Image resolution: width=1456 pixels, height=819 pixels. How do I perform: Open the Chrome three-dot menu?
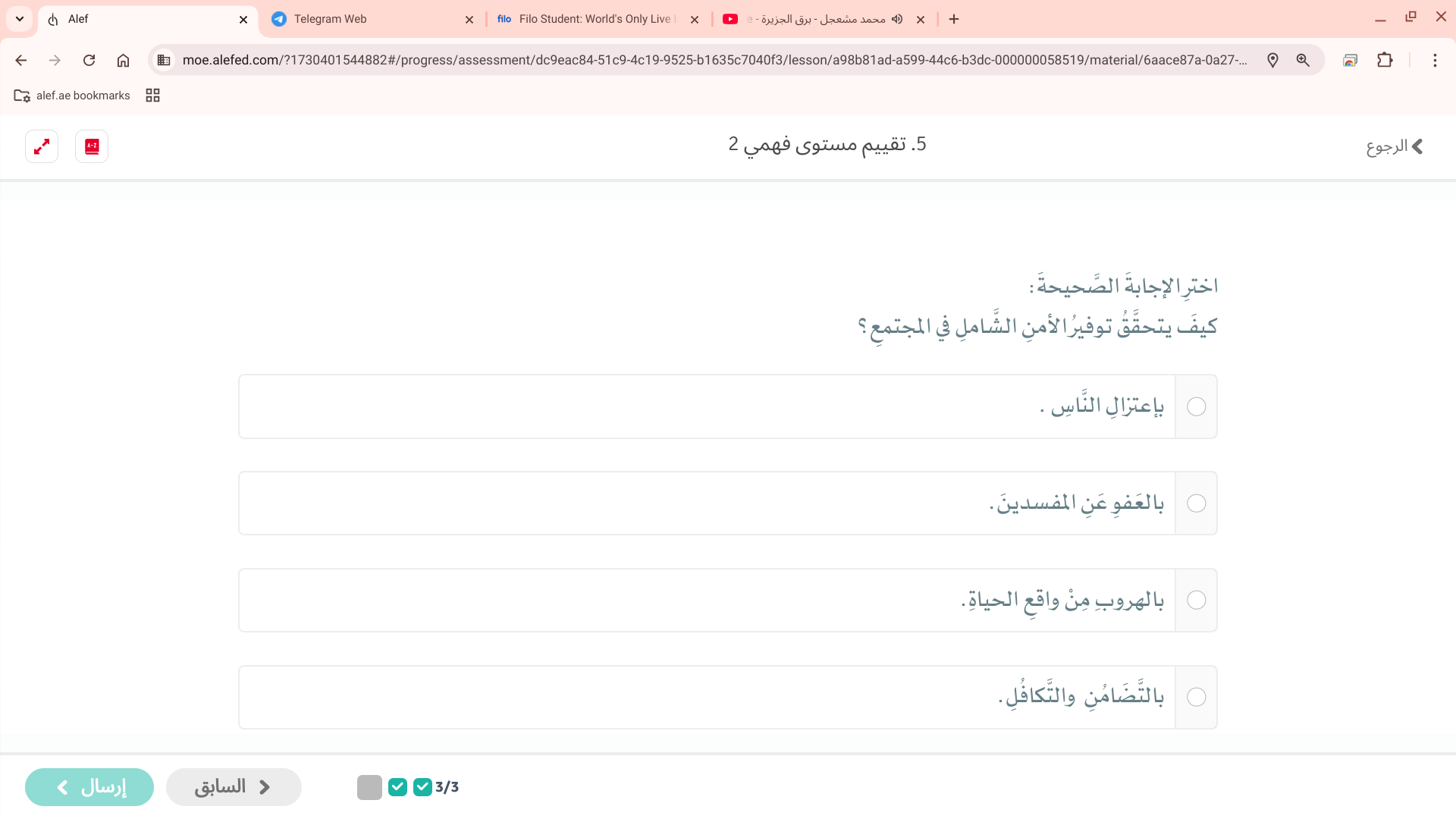click(1434, 60)
